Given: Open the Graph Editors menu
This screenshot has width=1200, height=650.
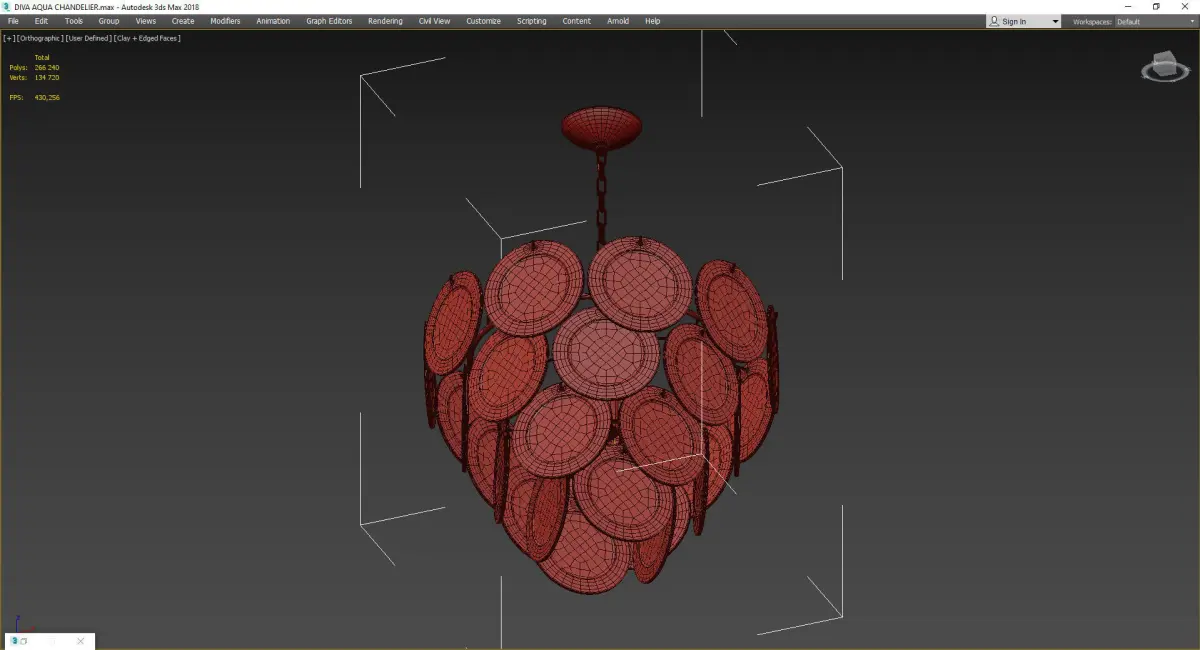Looking at the screenshot, I should tap(329, 21).
